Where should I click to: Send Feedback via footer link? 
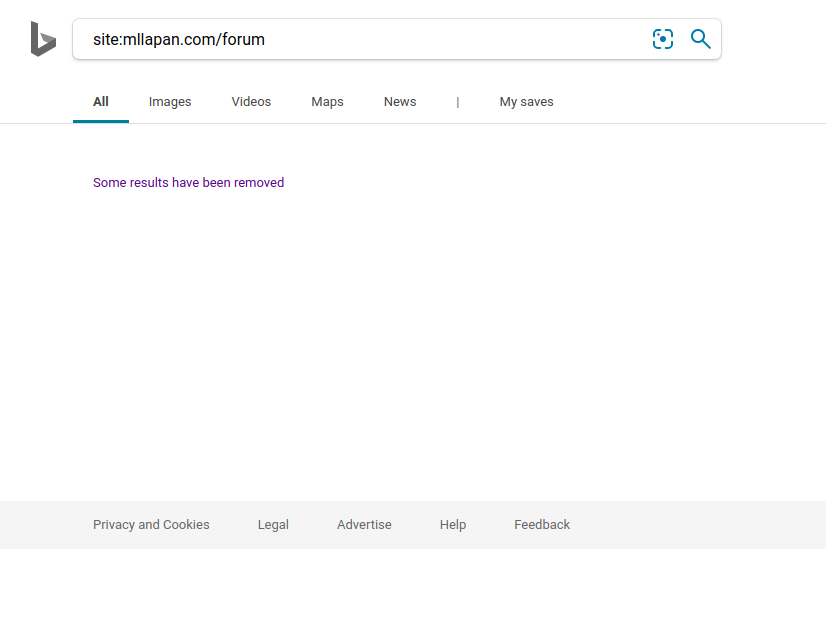click(542, 525)
